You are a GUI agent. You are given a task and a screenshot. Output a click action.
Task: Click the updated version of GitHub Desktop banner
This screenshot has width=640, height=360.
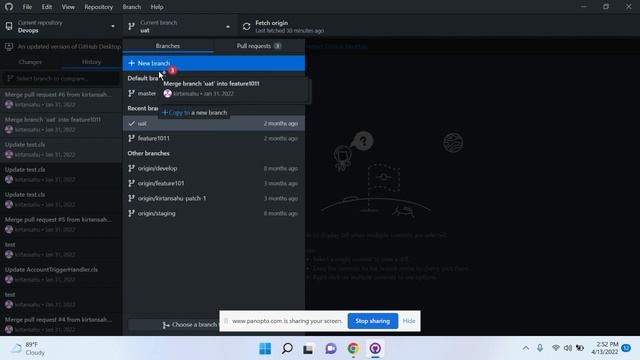tap(61, 47)
